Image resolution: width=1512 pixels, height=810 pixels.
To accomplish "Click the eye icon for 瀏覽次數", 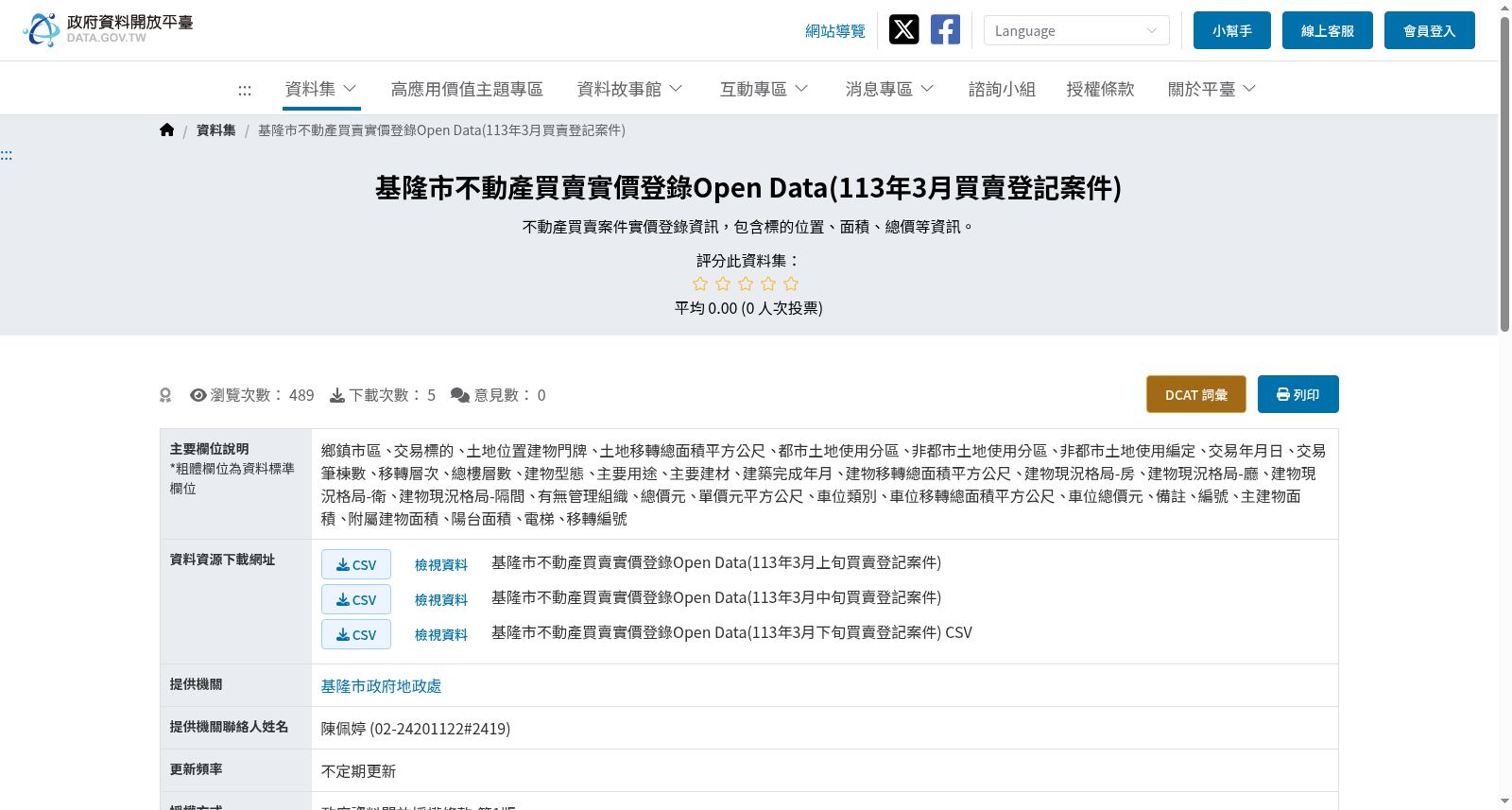I will tap(198, 395).
